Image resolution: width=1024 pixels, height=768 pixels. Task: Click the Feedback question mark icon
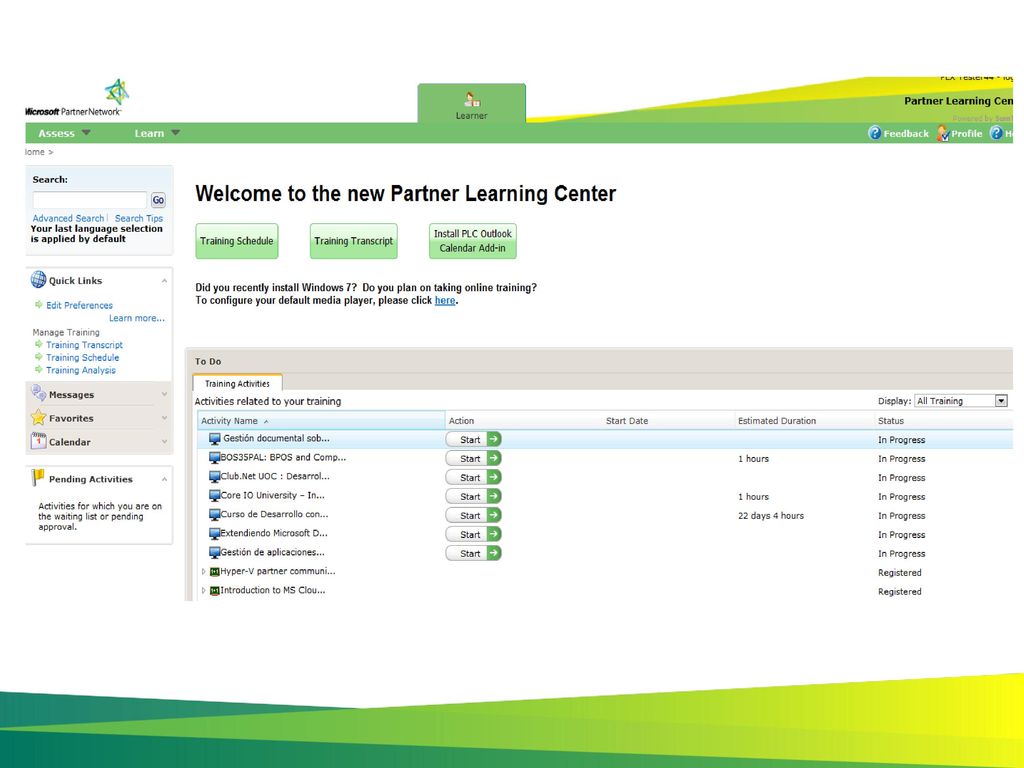tap(874, 133)
